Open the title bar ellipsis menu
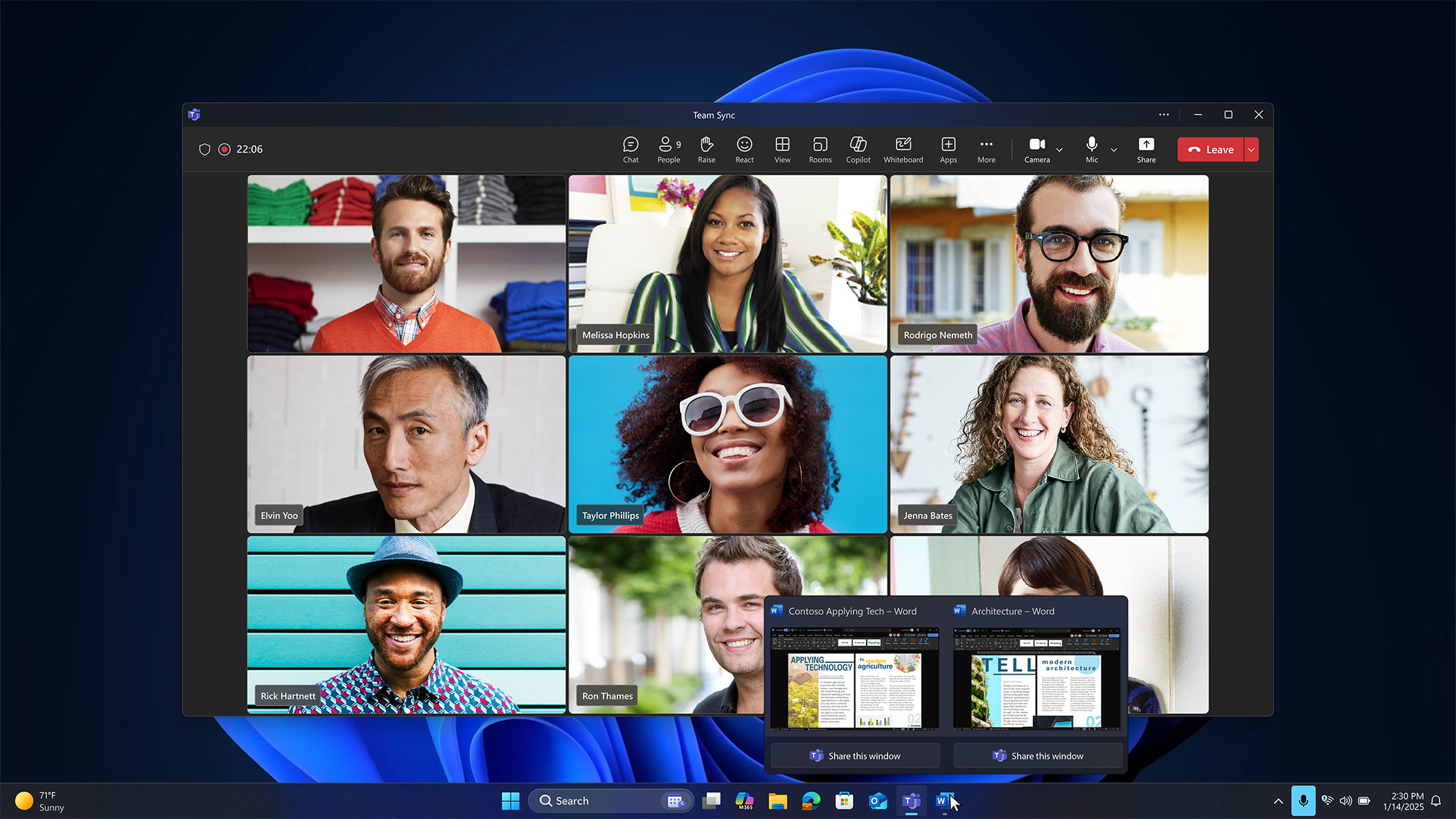 click(x=1163, y=115)
